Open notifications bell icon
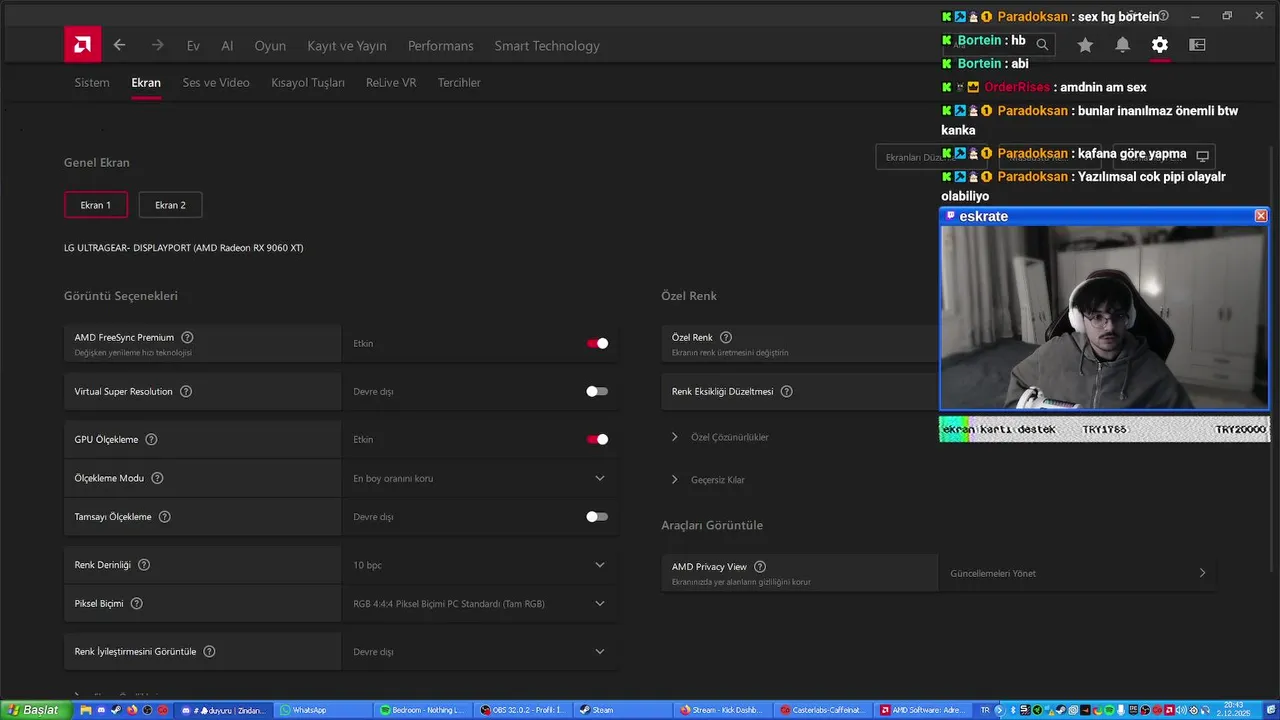1280x720 pixels. coord(1123,45)
